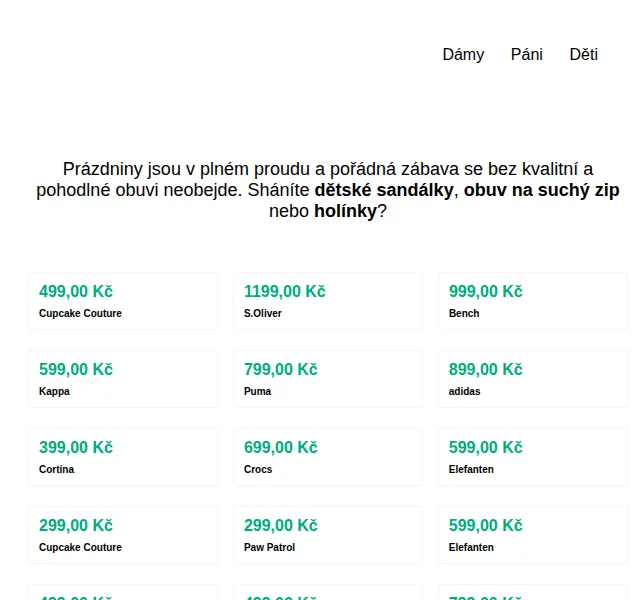The width and height of the screenshot is (640, 600).
Task: Open the S.Oliver 1199,00 Kč product card
Action: 328,301
